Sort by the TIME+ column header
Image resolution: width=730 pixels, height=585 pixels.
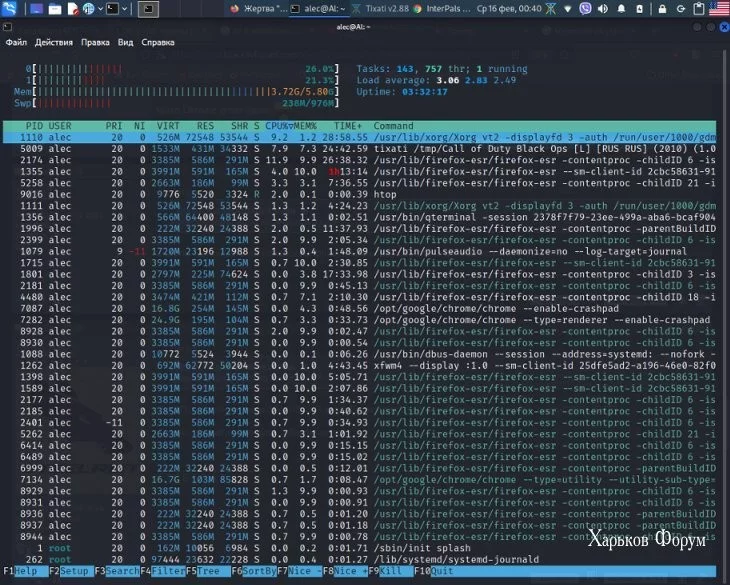348,126
